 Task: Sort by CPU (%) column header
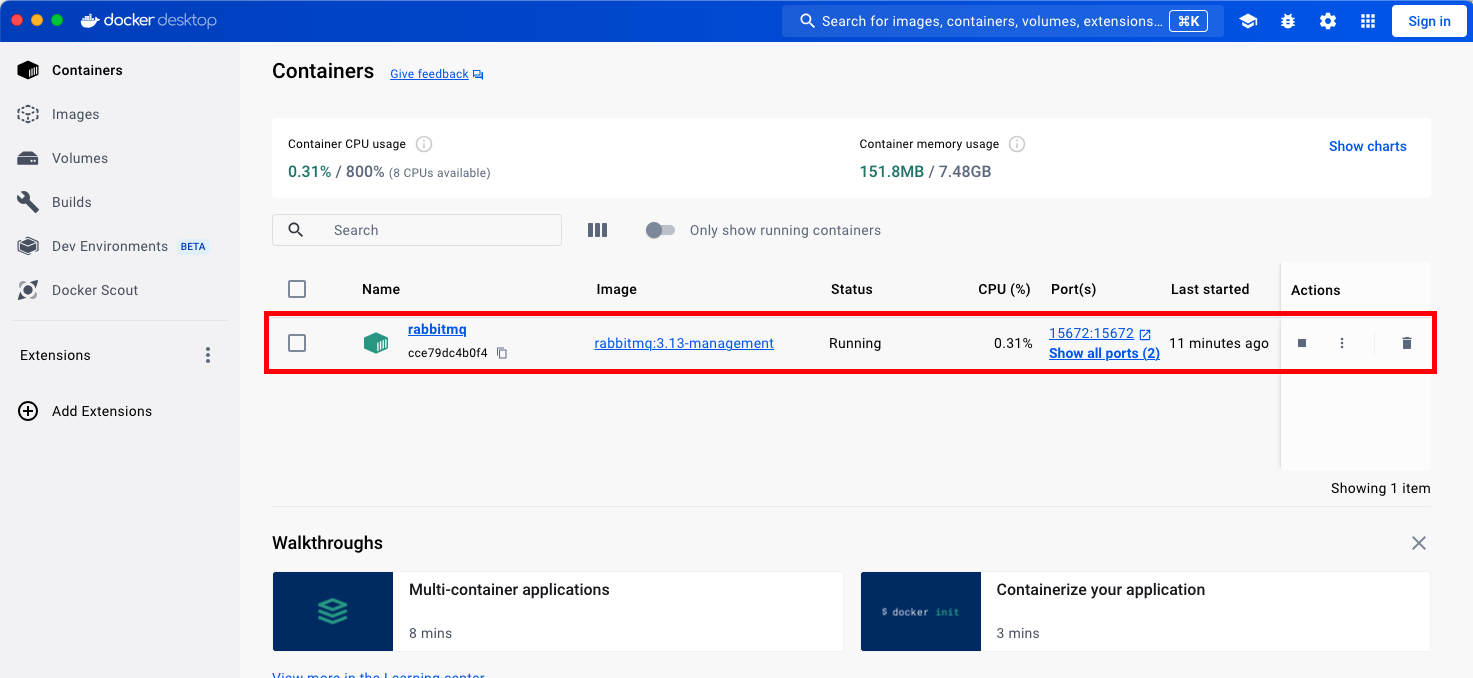click(x=1004, y=289)
